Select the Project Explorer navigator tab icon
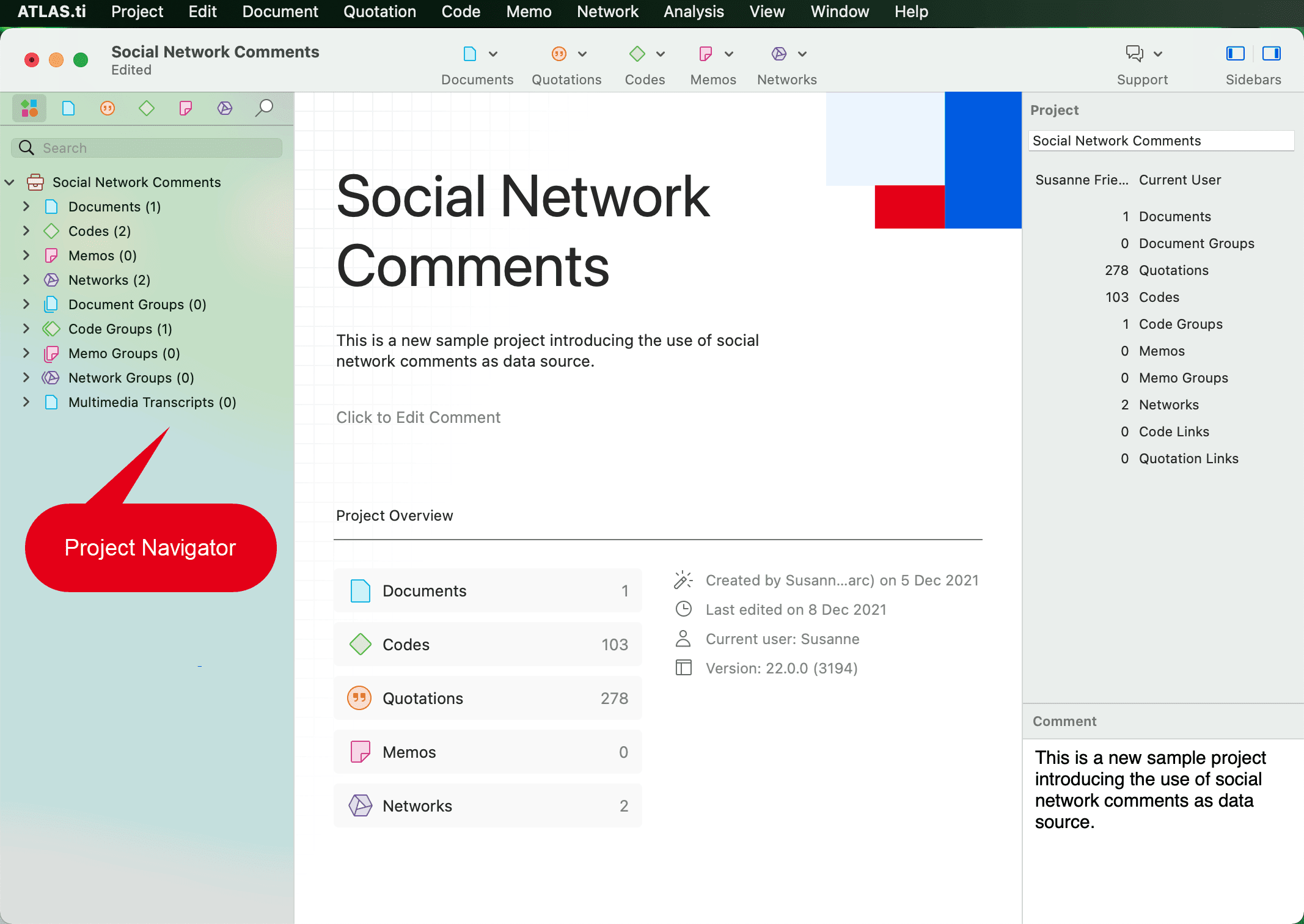 point(29,109)
